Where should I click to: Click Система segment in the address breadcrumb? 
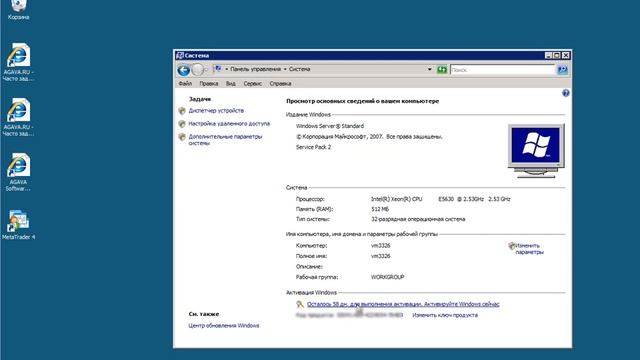click(300, 69)
